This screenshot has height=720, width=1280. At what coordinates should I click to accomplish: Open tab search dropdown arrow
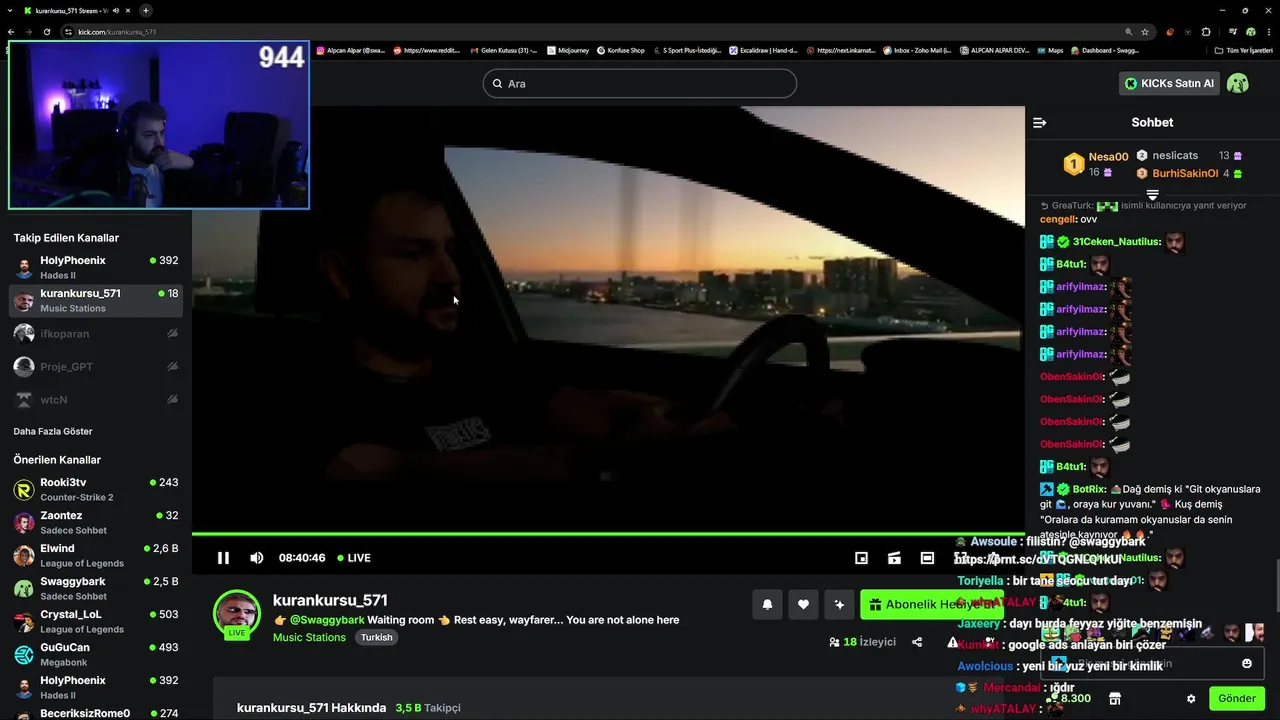click(10, 10)
